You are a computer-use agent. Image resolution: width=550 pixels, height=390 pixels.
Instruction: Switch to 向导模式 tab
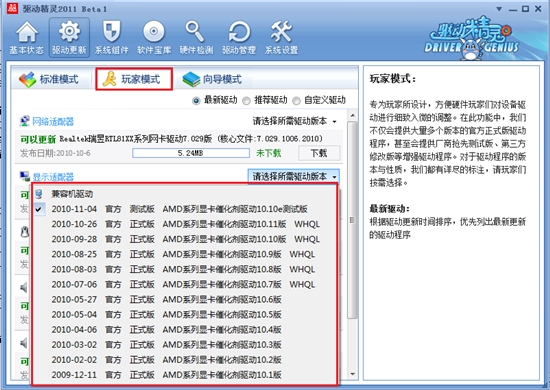coord(213,79)
